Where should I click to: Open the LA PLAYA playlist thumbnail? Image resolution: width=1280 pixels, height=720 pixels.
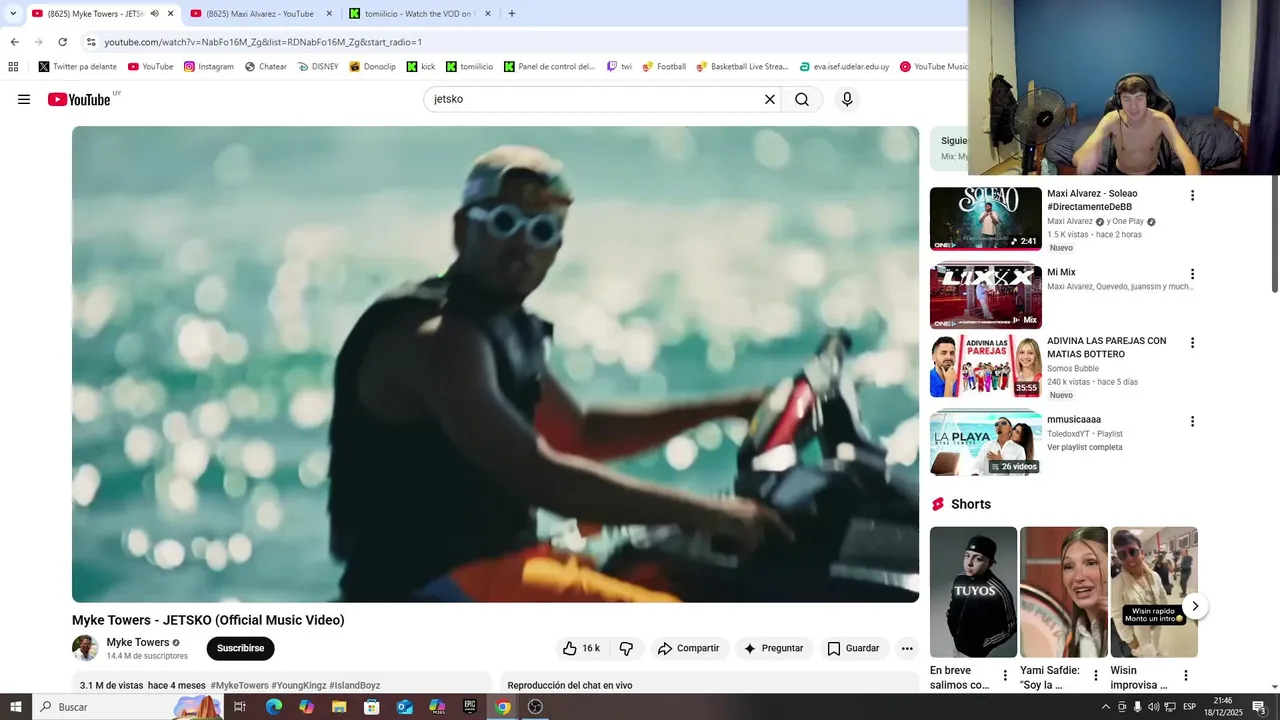click(985, 444)
